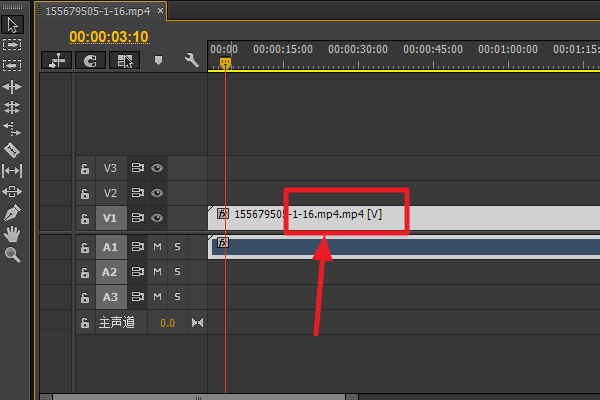Image resolution: width=600 pixels, height=400 pixels.
Task: Click the fx badge on audio clip
Action: pos(223,242)
